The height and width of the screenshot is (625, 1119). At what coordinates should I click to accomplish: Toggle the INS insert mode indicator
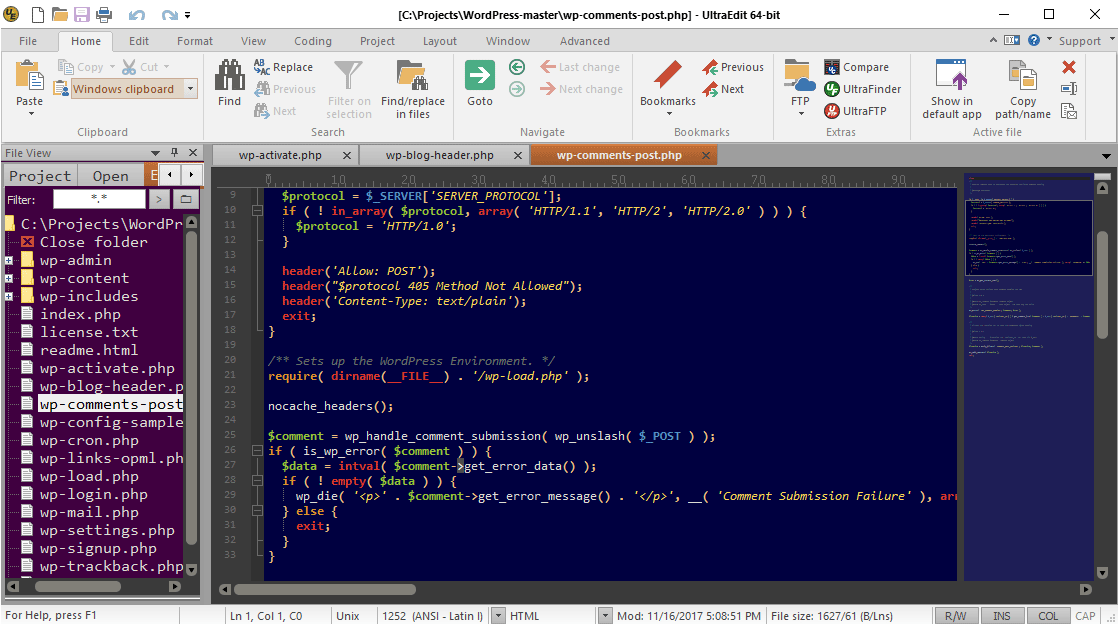[1001, 616]
